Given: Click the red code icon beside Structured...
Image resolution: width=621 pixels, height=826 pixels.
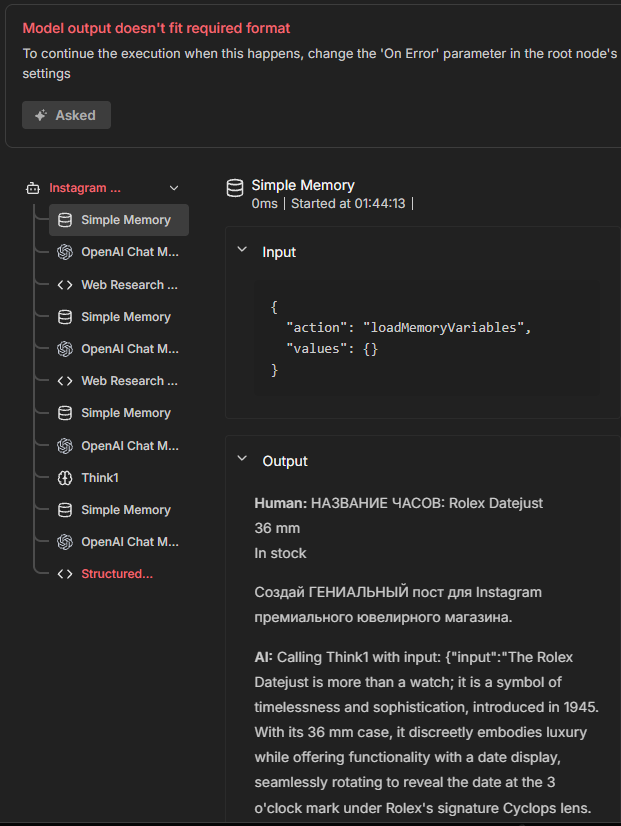Looking at the screenshot, I should tap(65, 574).
